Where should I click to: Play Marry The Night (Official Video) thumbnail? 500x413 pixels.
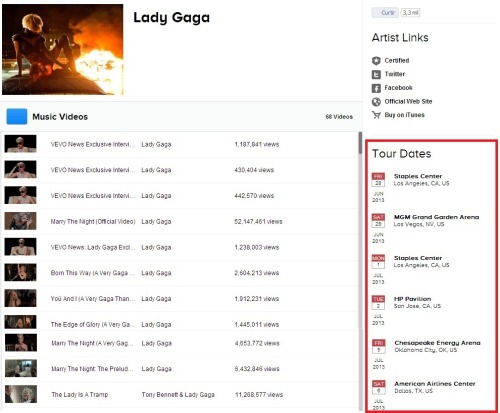[20, 221]
